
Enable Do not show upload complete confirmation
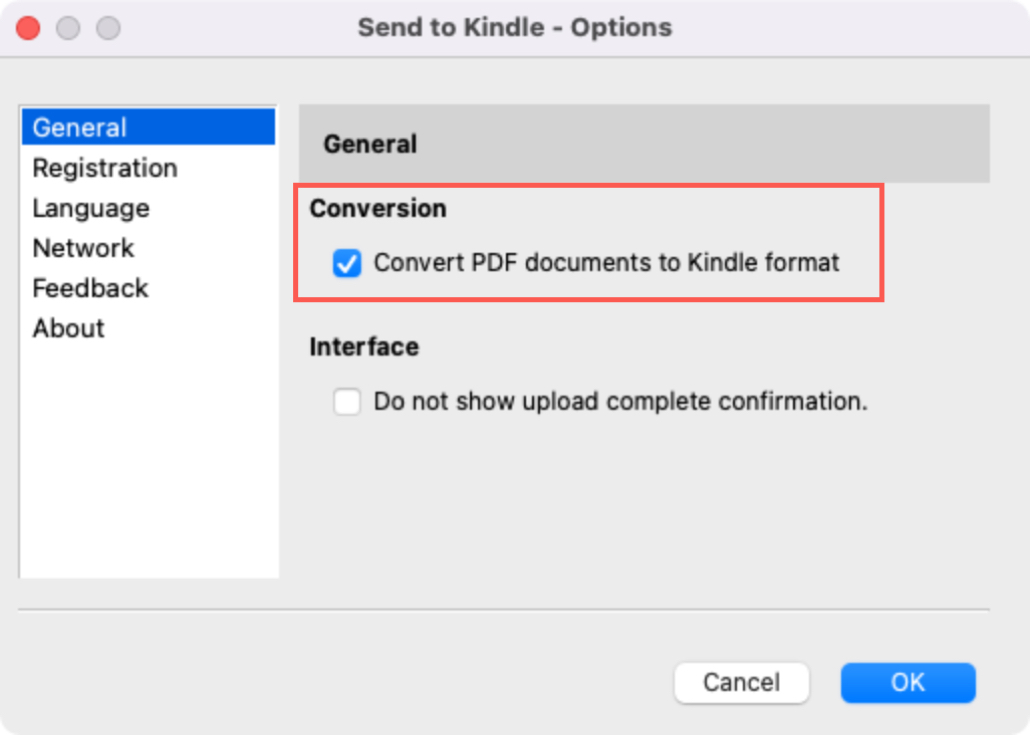347,401
